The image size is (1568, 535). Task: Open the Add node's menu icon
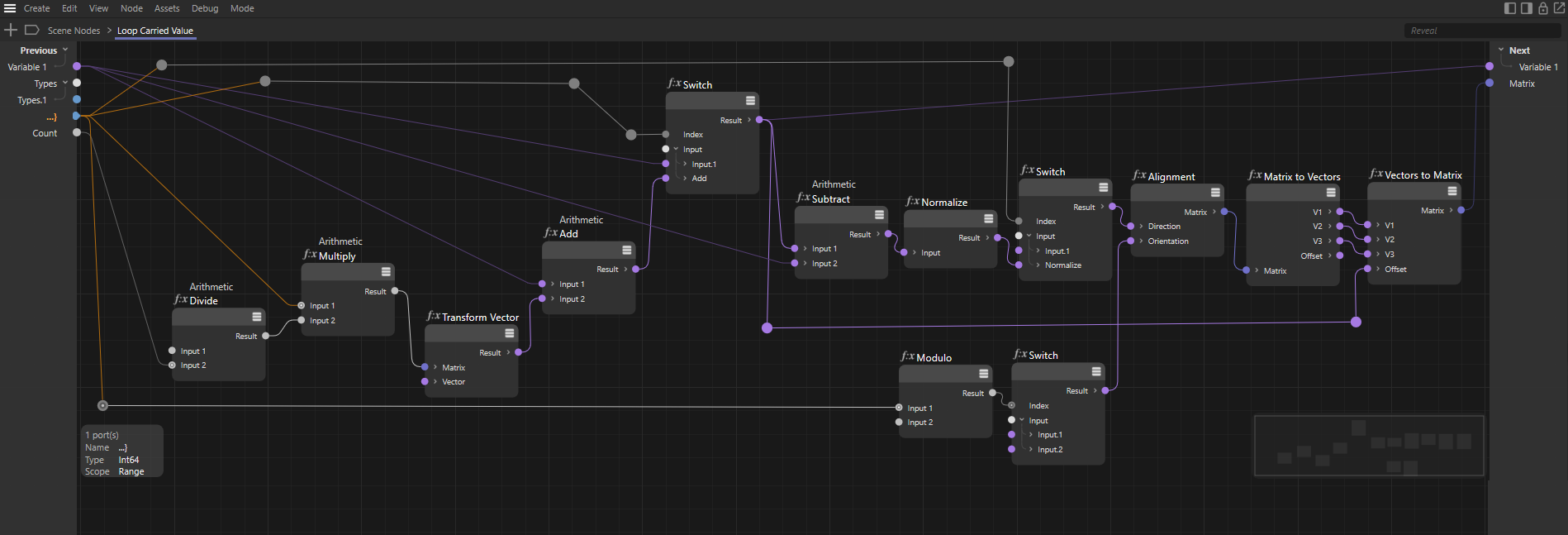coord(627,250)
